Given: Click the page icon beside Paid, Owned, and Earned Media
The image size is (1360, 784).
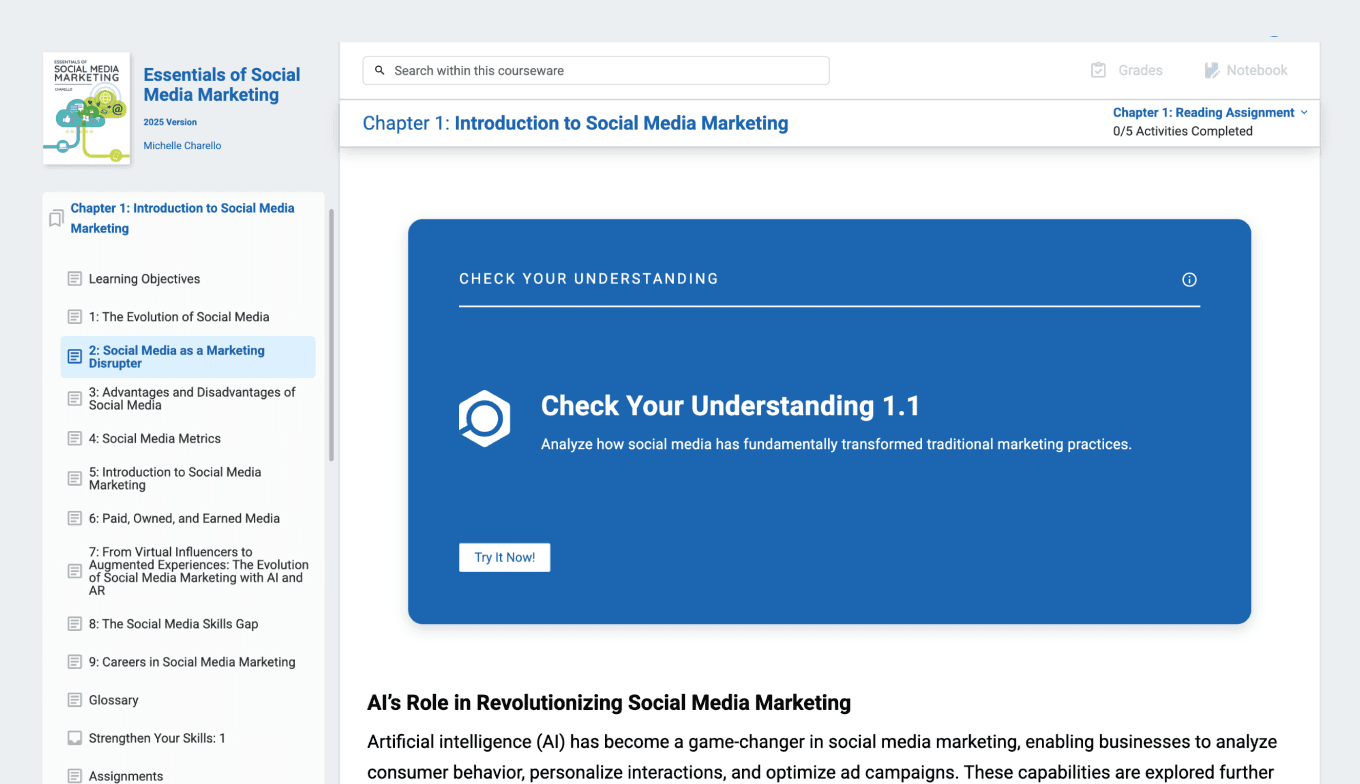Looking at the screenshot, I should coord(75,519).
